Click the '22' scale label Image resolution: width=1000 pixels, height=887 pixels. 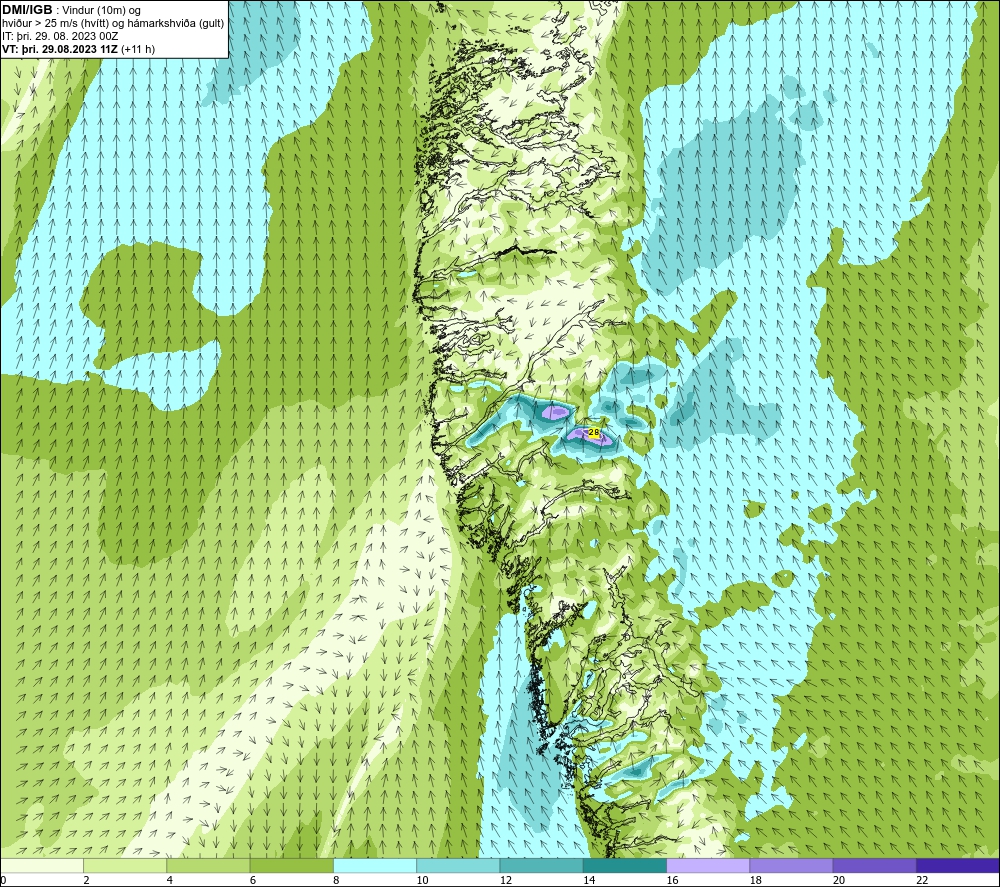click(923, 880)
